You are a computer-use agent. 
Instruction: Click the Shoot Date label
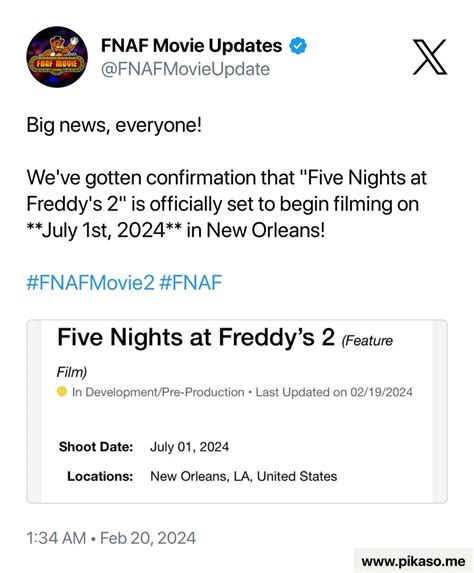pyautogui.click(x=96, y=447)
